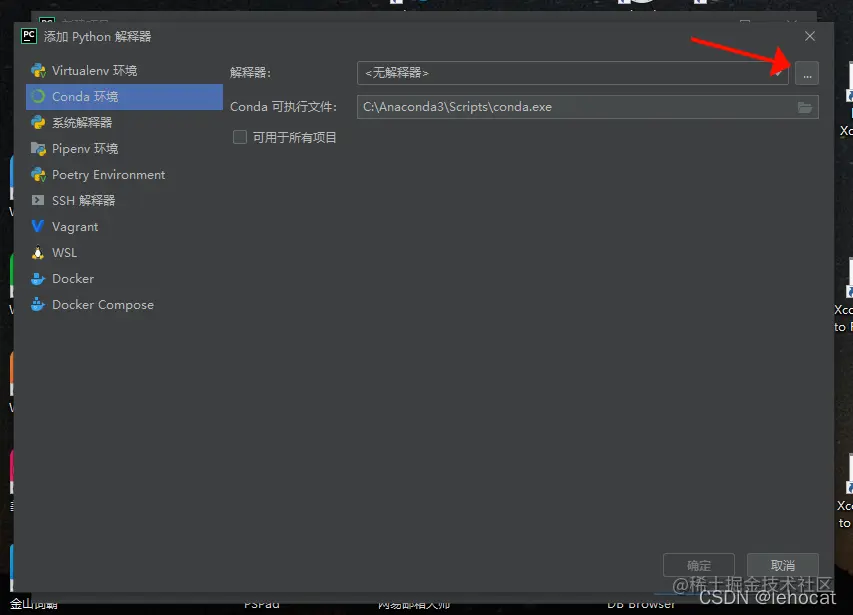This screenshot has height=615, width=853.
Task: Select Docker Compose interpreter type
Action: point(124,305)
